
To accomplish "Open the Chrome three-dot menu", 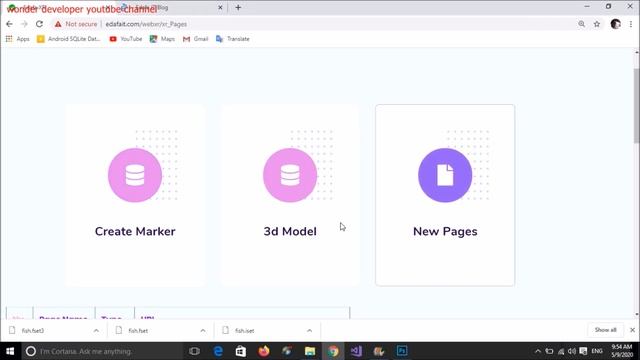I will coord(631,24).
